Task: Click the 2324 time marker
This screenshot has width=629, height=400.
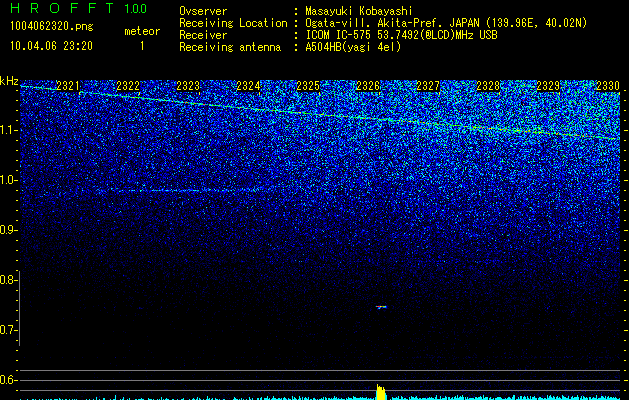Action: click(x=248, y=86)
